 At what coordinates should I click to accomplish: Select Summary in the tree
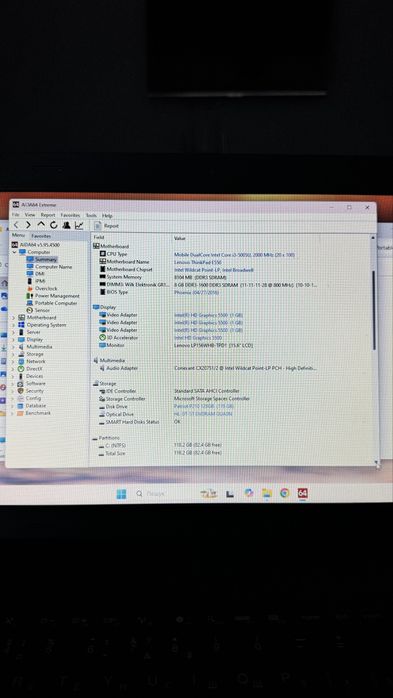coord(46,259)
